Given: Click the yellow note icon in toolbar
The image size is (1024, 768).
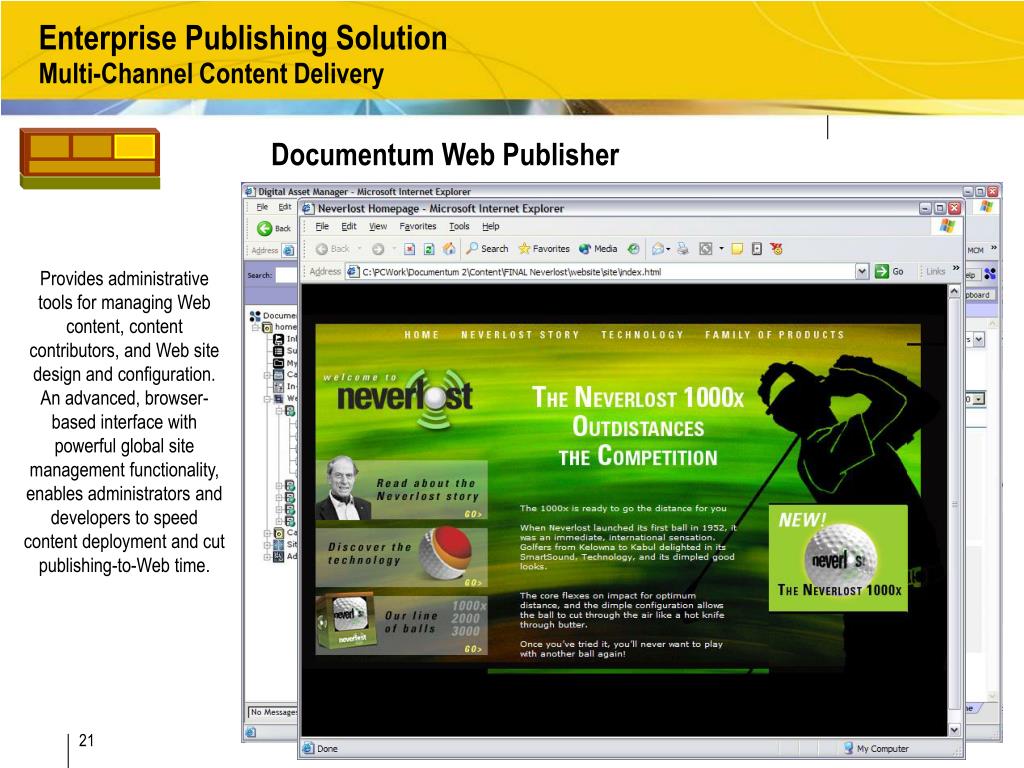Looking at the screenshot, I should (737, 249).
